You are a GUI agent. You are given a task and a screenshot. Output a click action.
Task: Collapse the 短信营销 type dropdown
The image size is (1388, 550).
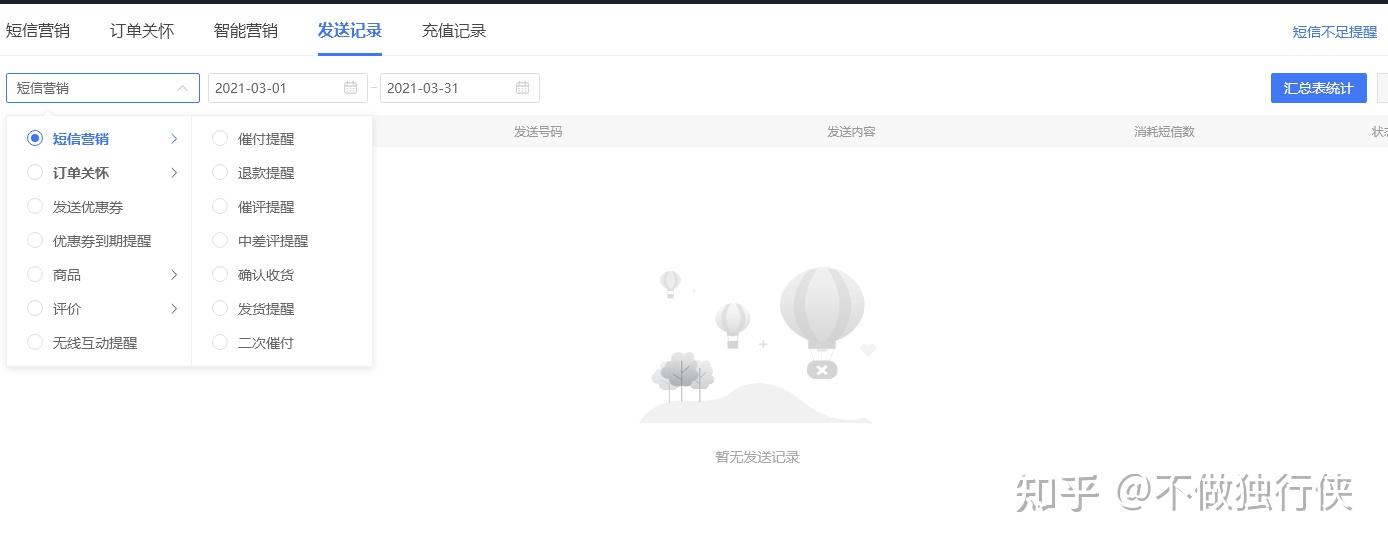182,88
